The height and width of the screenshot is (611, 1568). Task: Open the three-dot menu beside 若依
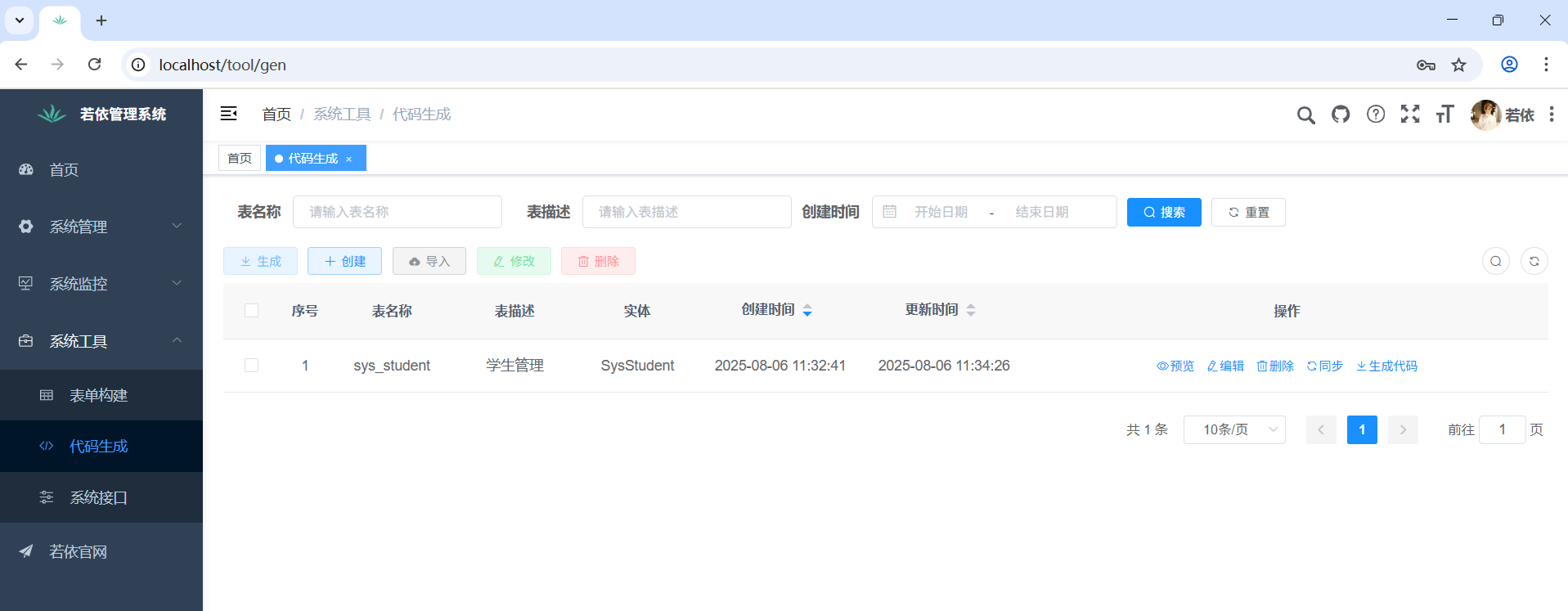(x=1551, y=115)
